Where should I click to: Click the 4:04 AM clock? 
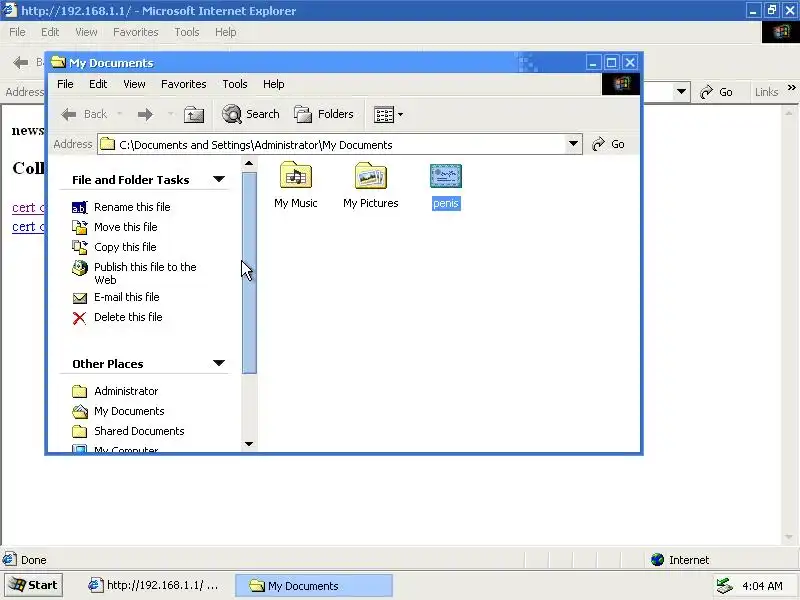pos(762,586)
